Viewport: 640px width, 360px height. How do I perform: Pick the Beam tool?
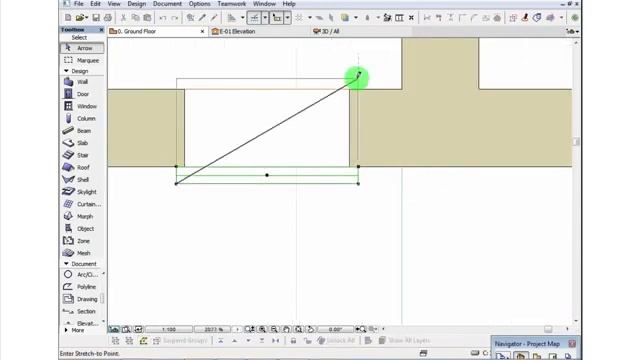coord(82,131)
